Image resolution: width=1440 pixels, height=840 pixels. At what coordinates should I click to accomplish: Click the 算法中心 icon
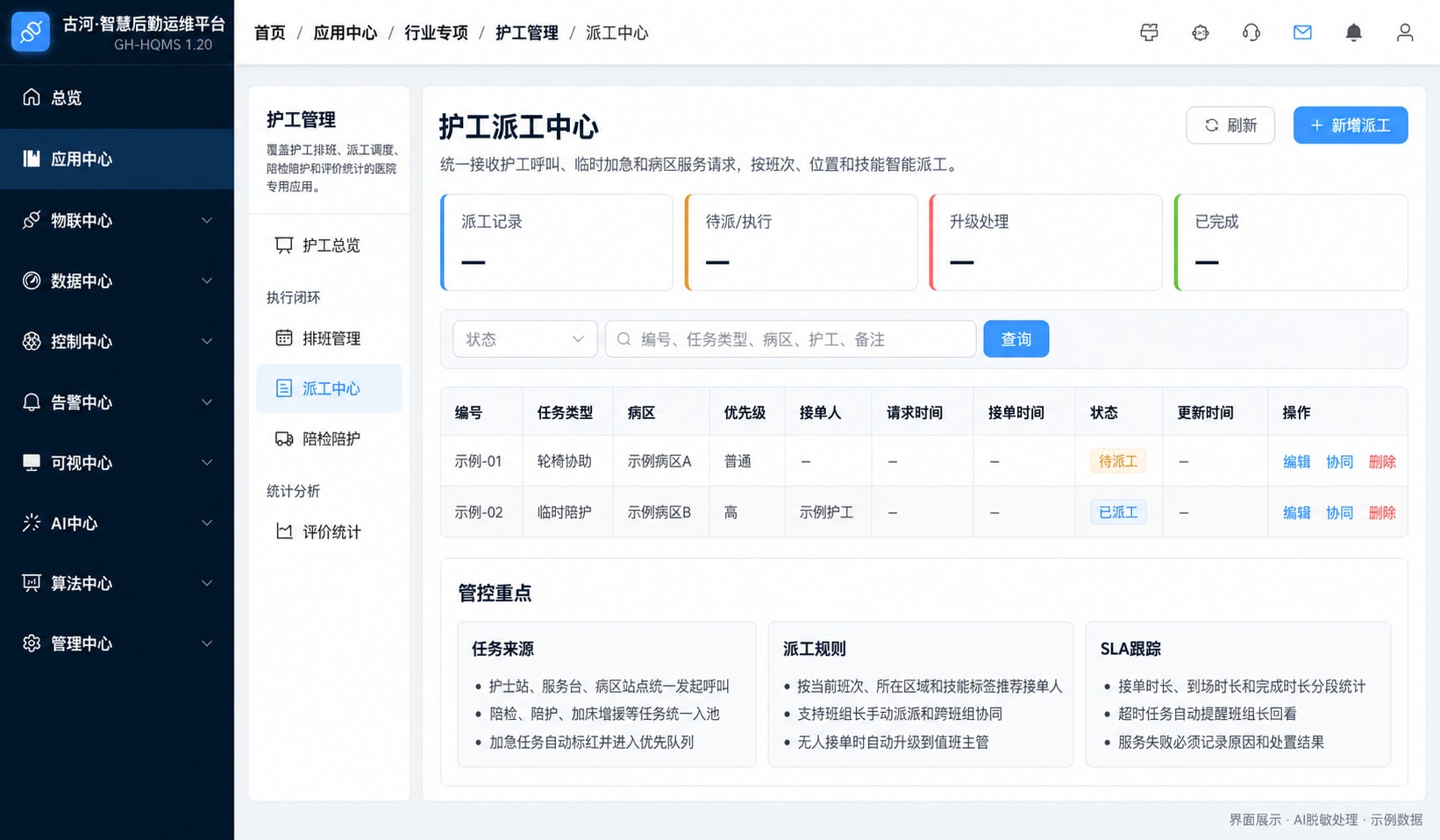tap(32, 583)
